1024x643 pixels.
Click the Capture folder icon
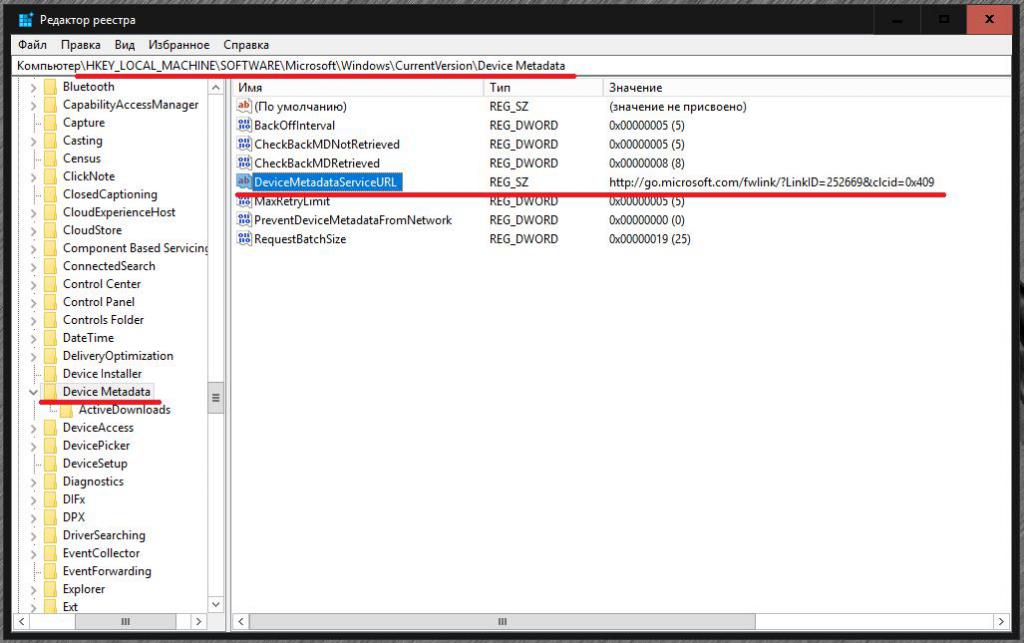(50, 123)
